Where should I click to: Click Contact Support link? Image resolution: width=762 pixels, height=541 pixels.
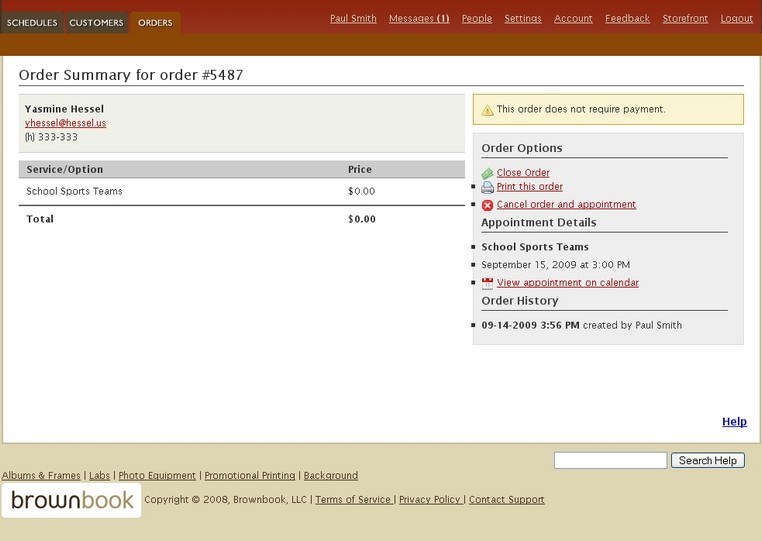click(506, 500)
